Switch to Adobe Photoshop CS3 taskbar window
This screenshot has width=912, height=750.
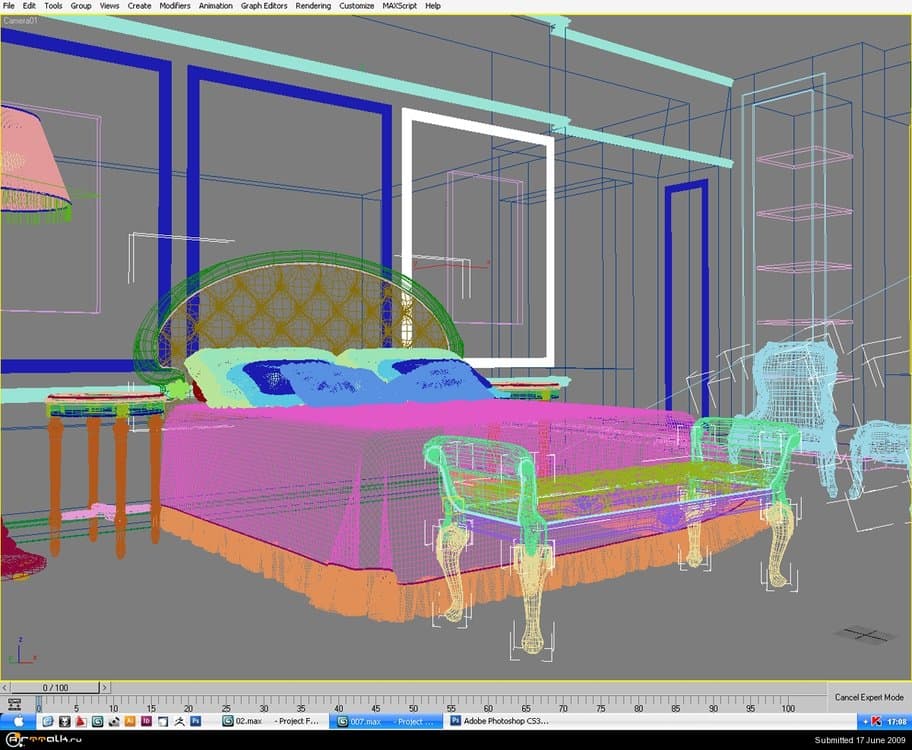click(x=498, y=720)
